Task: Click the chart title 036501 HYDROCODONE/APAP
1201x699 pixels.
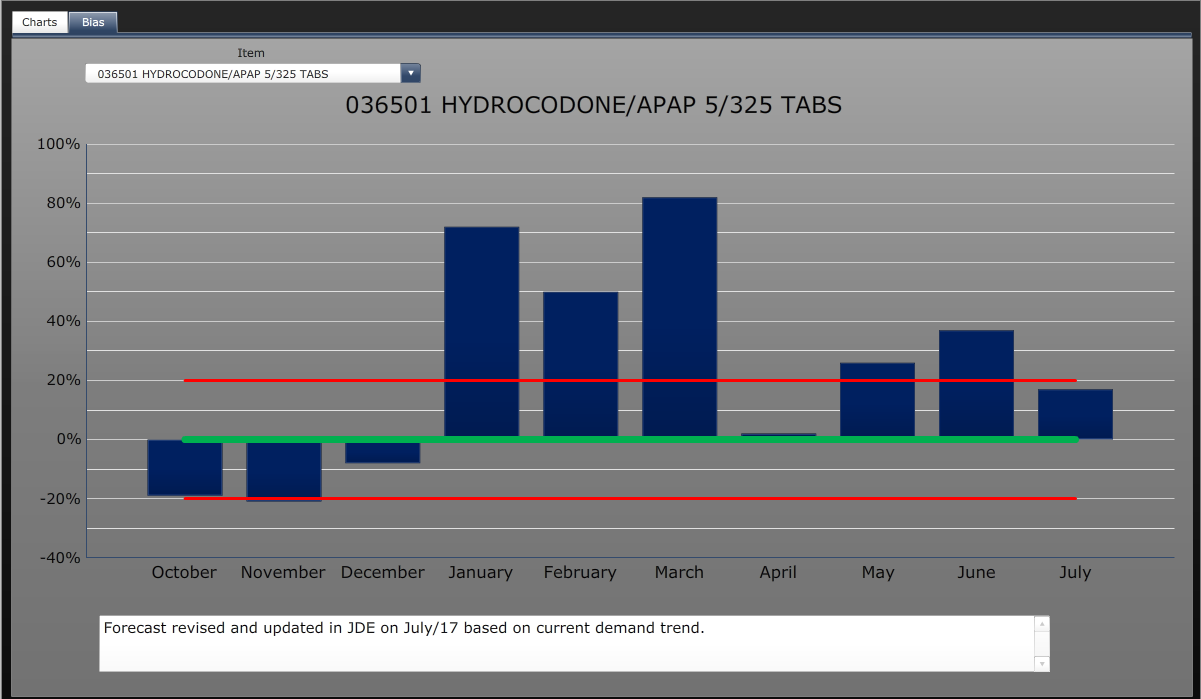Action: (594, 104)
